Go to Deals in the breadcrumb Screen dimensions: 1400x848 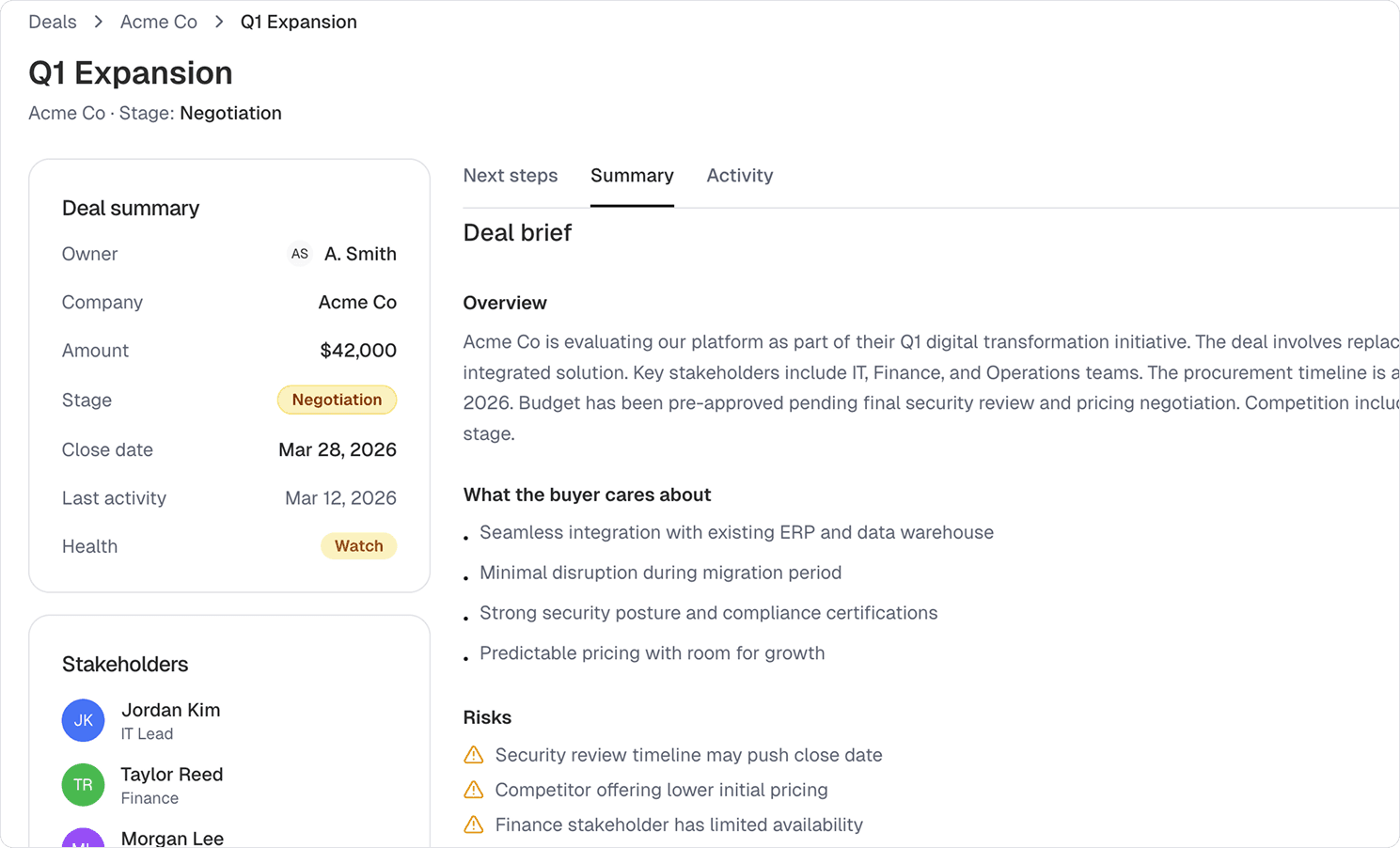(x=53, y=22)
